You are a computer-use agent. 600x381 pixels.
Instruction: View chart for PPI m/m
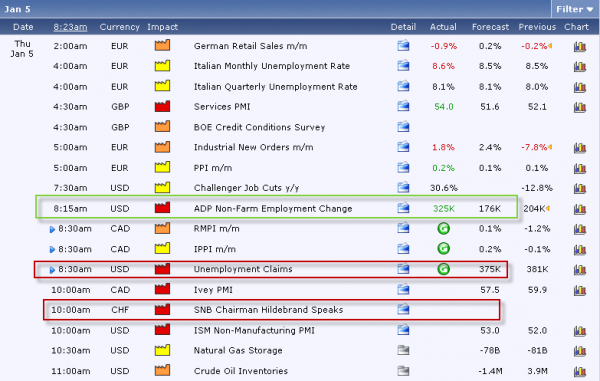580,168
